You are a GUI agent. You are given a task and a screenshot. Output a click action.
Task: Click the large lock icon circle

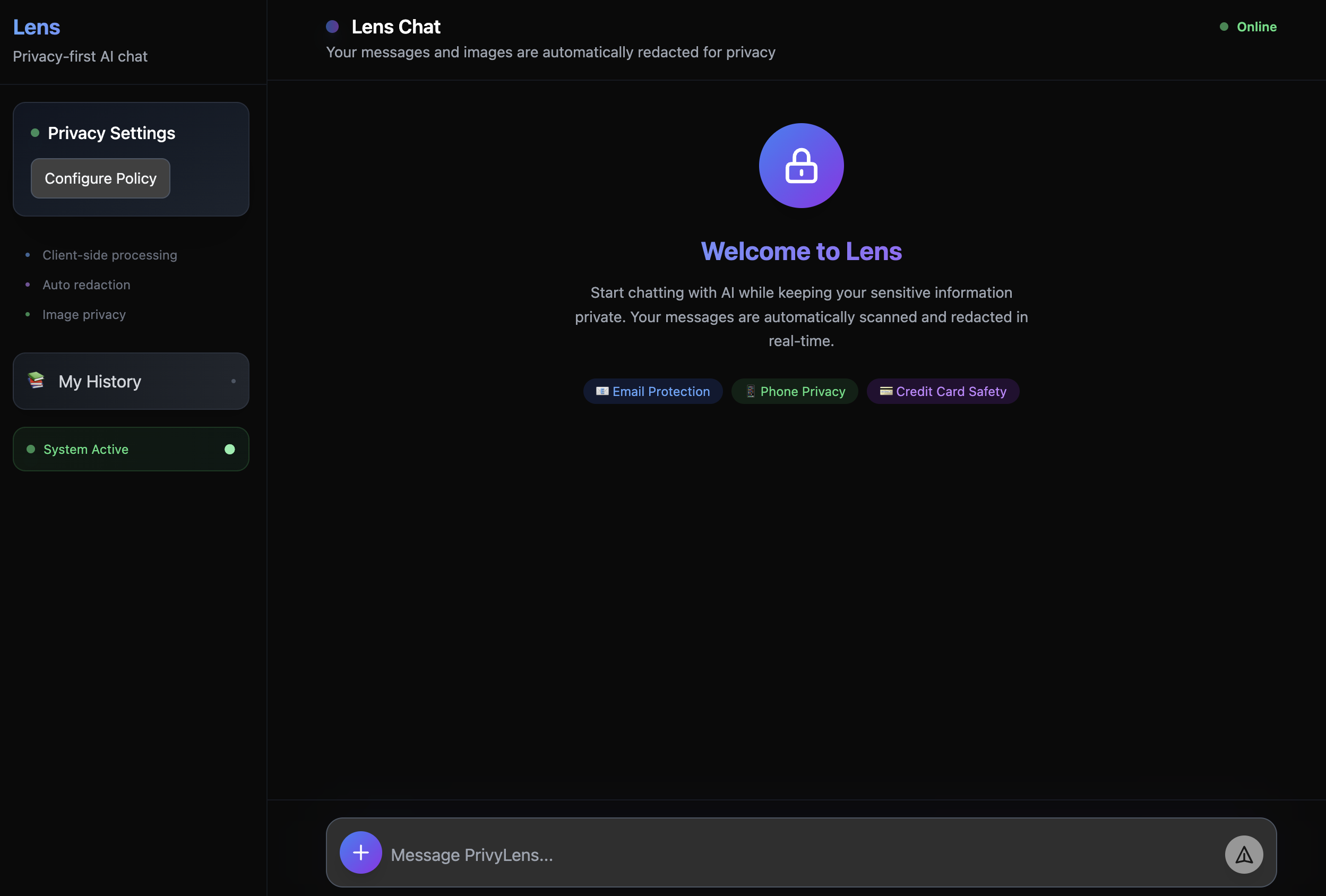point(800,166)
